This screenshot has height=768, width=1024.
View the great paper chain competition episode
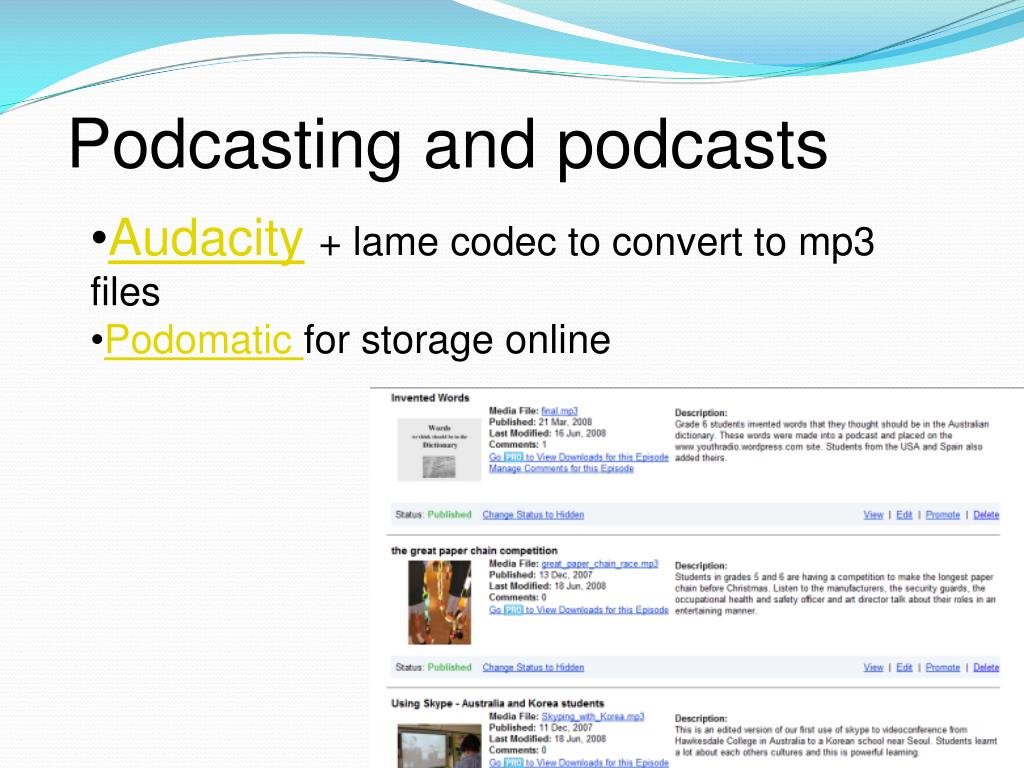[x=873, y=667]
